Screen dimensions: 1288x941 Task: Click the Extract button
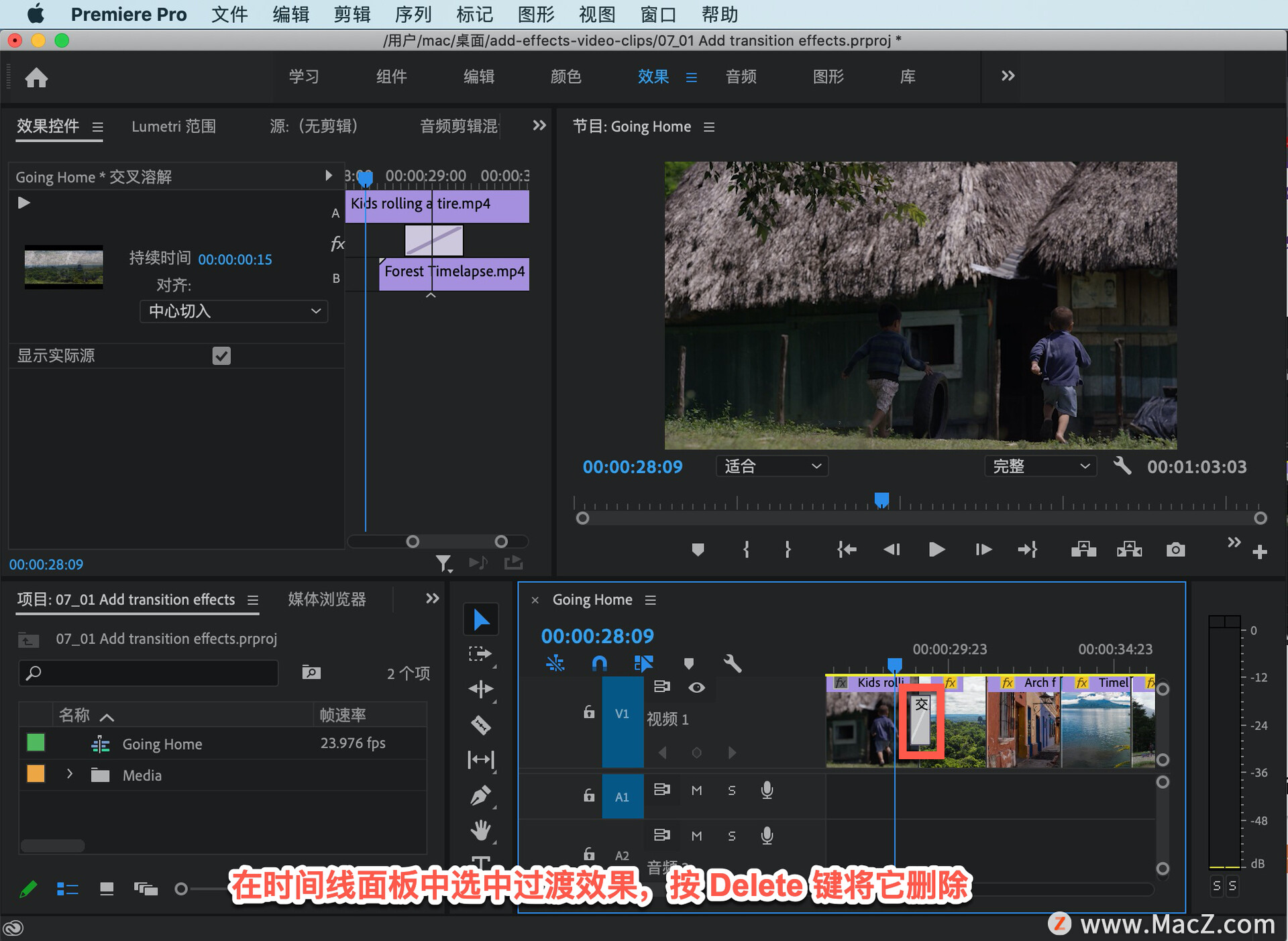(1129, 550)
